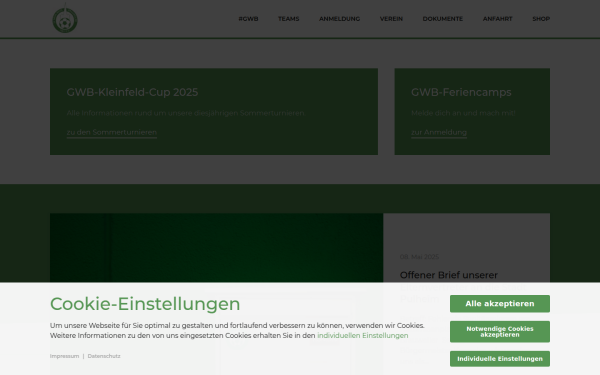Click 'Notwendige Cookies akzeptieren' button
The height and width of the screenshot is (375, 600).
[500, 331]
